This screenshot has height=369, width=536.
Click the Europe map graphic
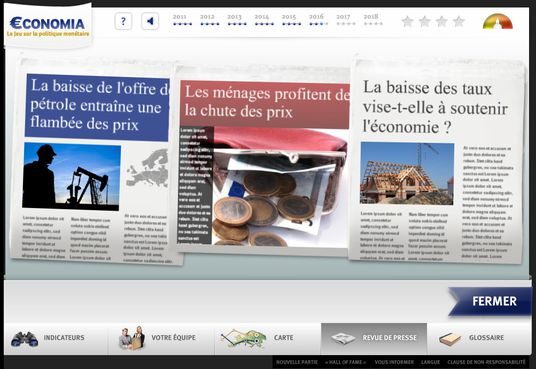147,168
